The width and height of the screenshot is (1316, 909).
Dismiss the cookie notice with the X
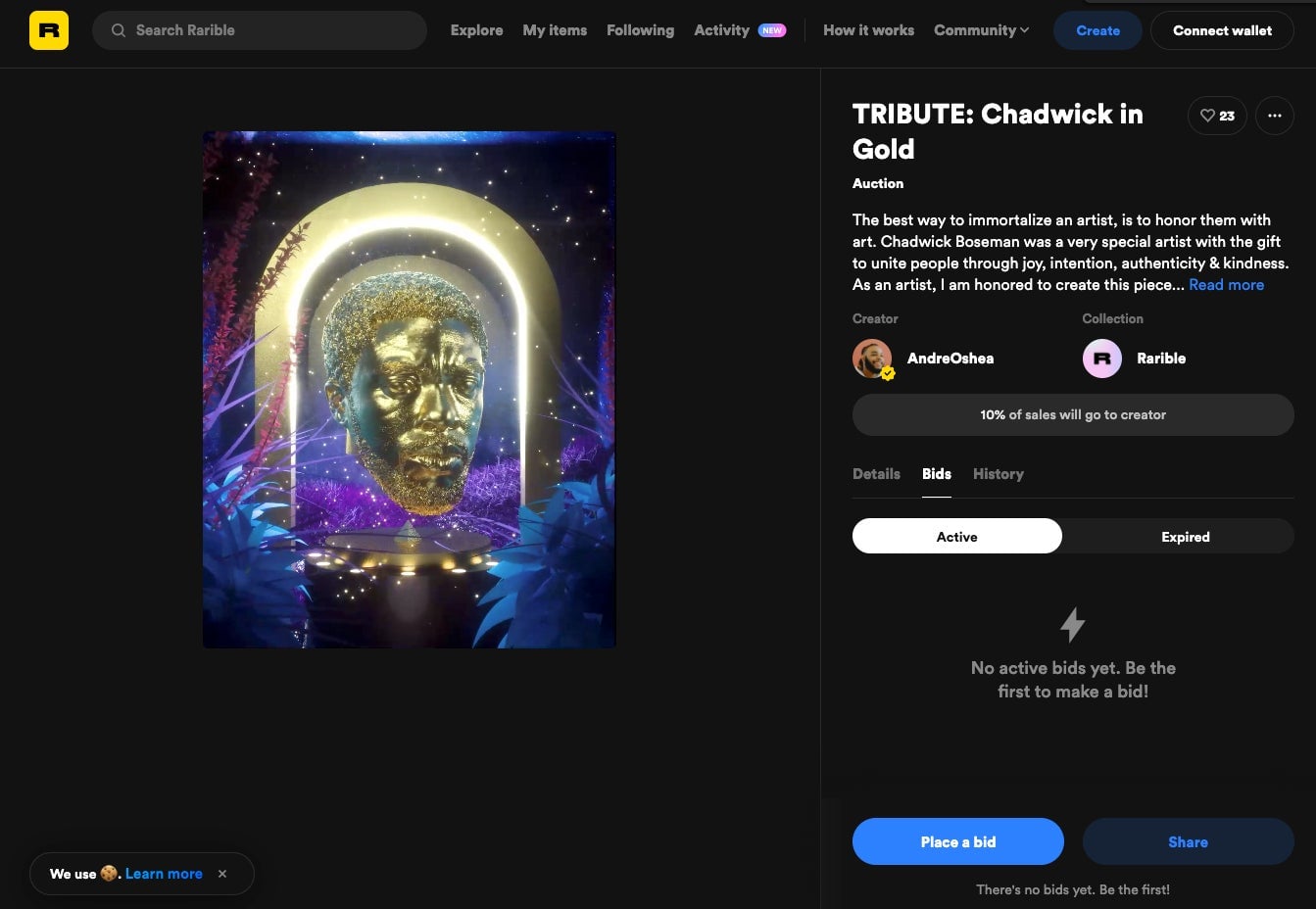[x=222, y=874]
